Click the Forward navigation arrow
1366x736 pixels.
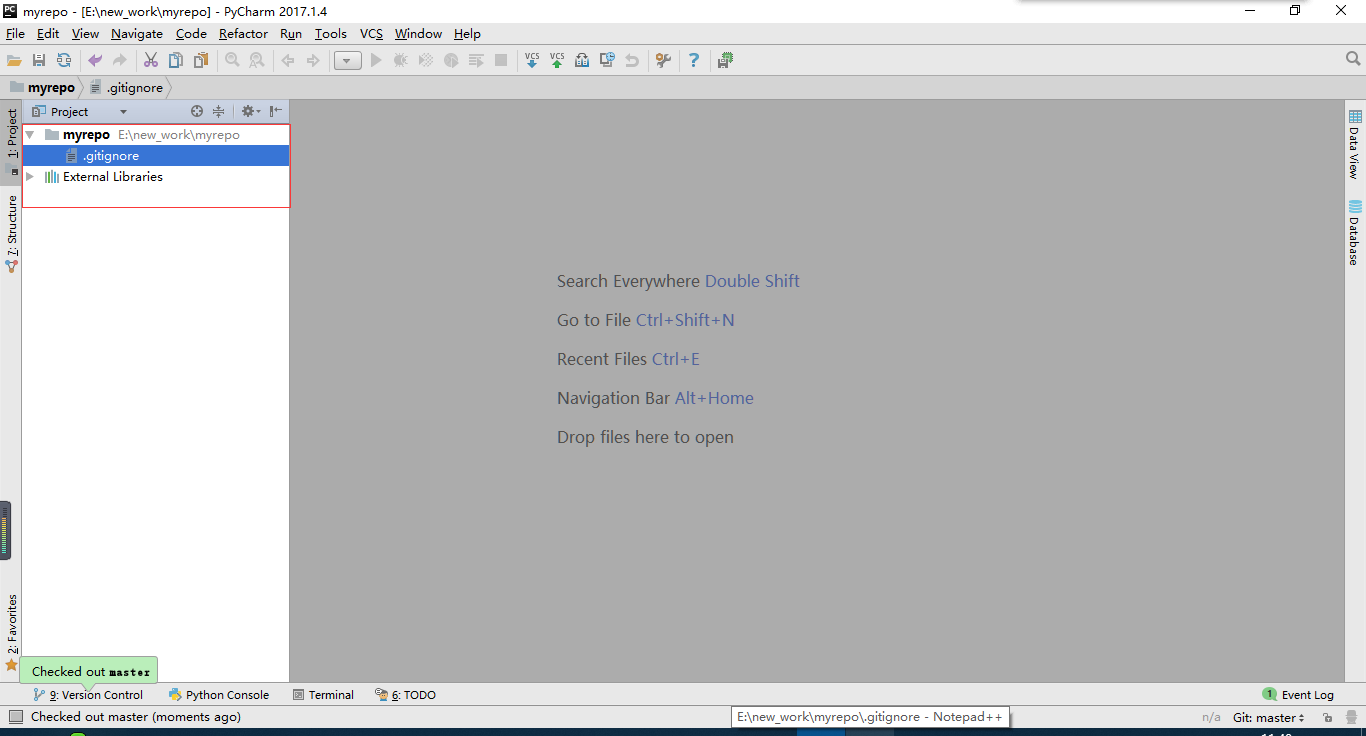313,61
